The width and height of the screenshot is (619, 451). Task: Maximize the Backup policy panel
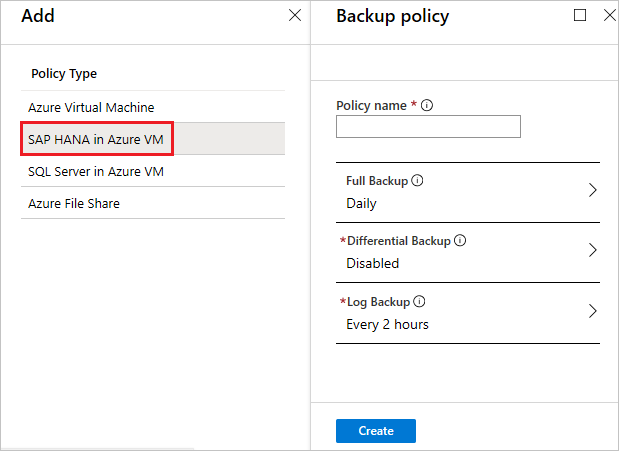coord(580,16)
